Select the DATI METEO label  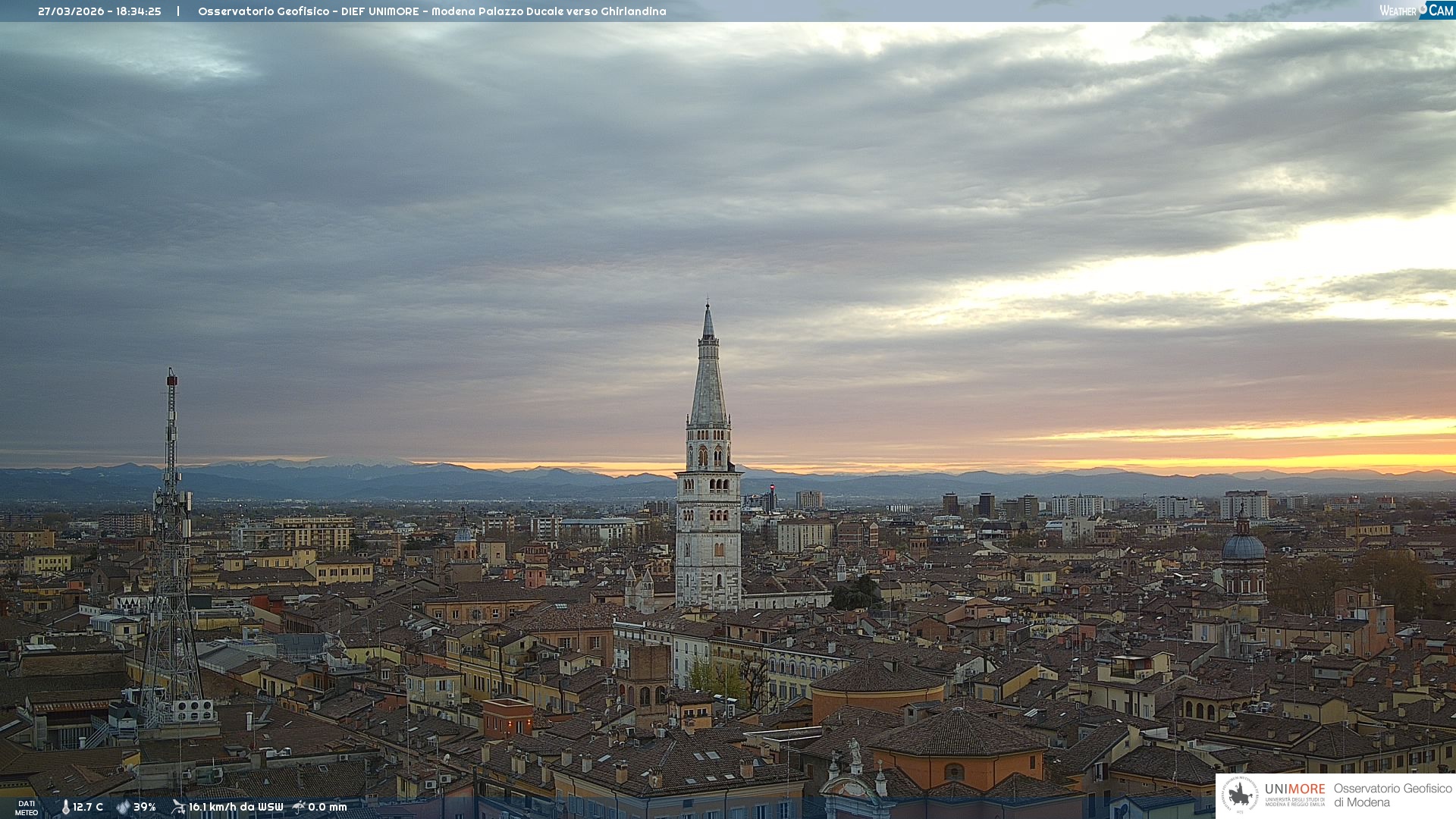pos(27,808)
